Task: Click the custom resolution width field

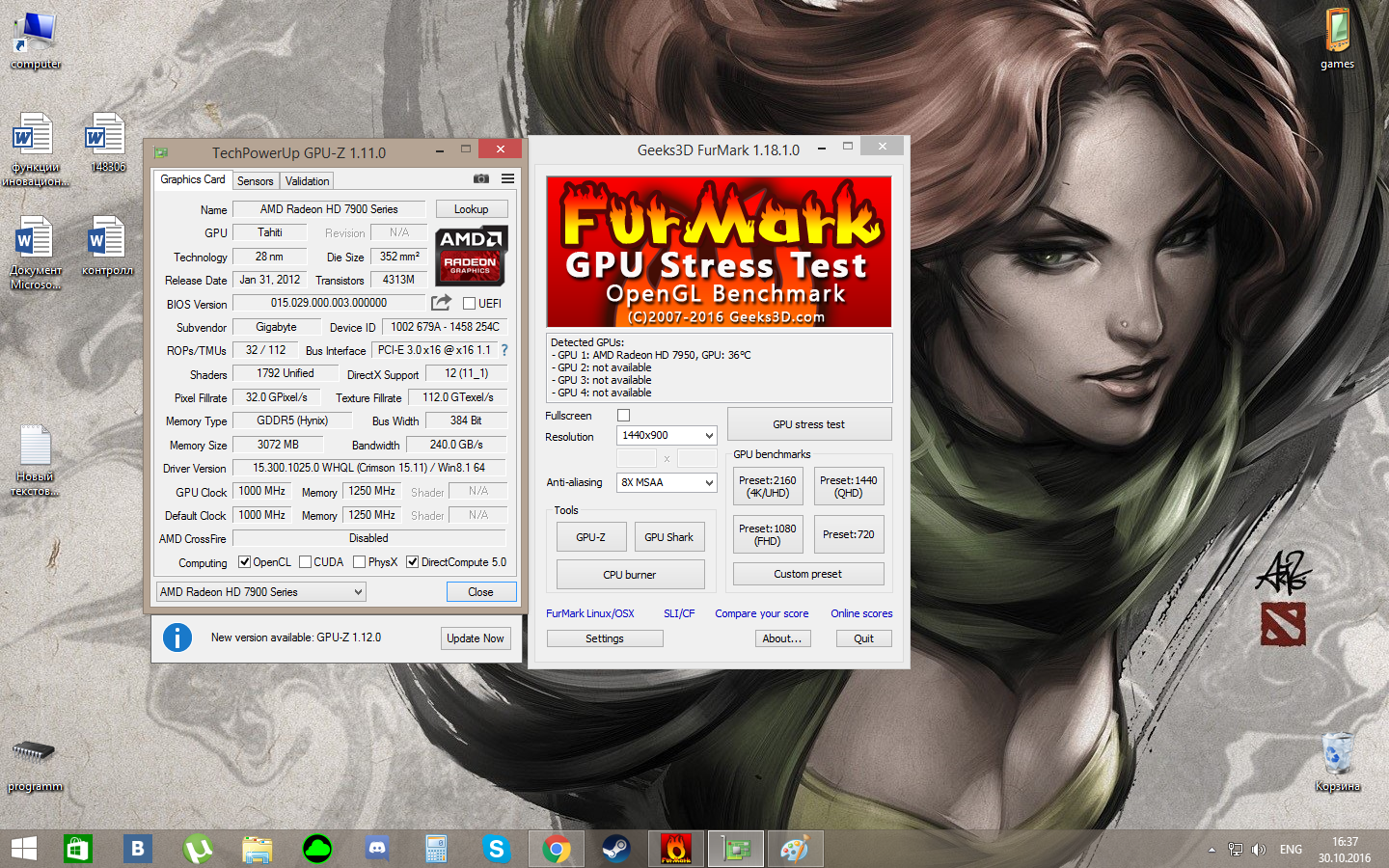Action: click(636, 458)
